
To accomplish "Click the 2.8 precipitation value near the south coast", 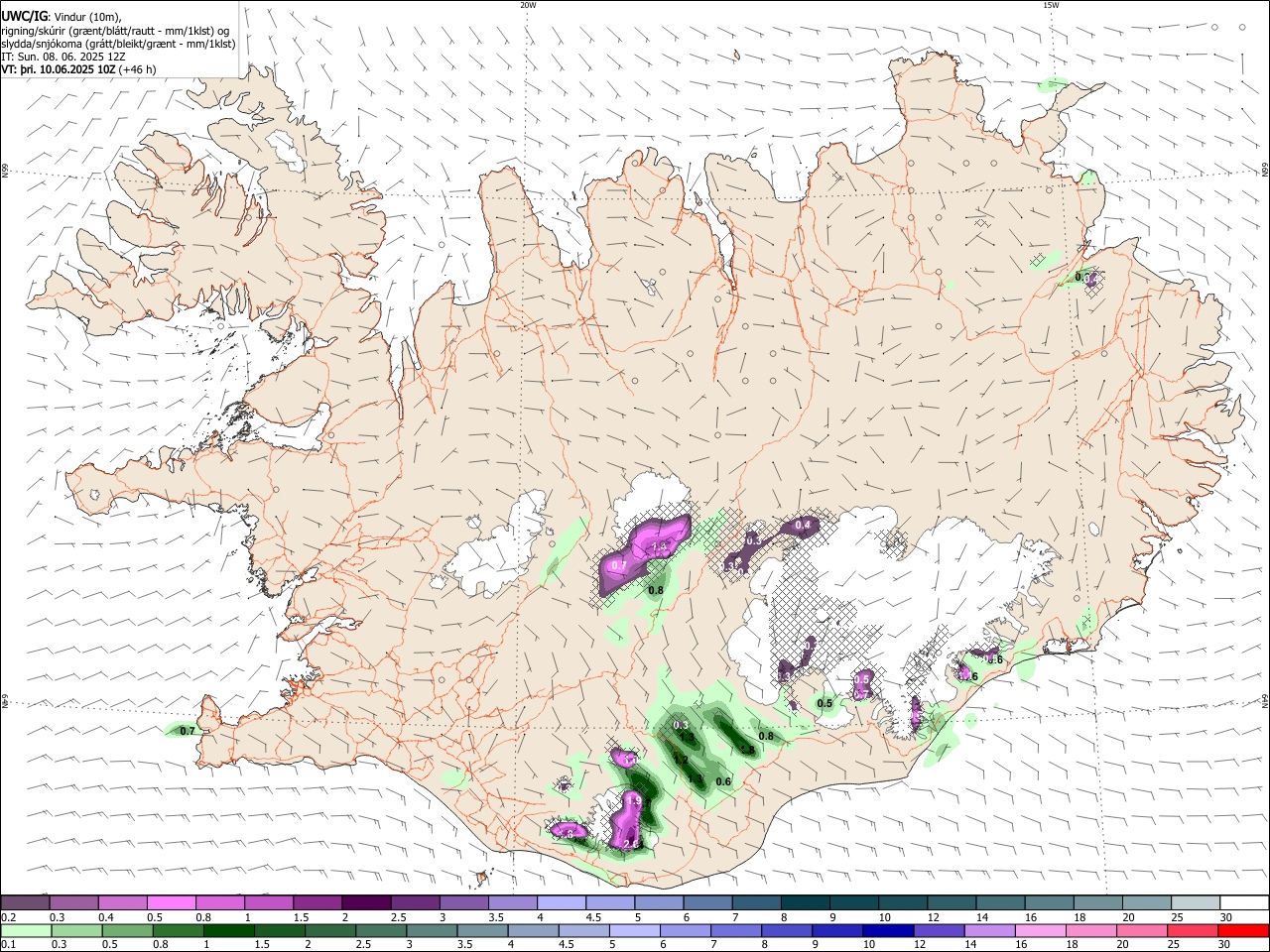I will (631, 844).
